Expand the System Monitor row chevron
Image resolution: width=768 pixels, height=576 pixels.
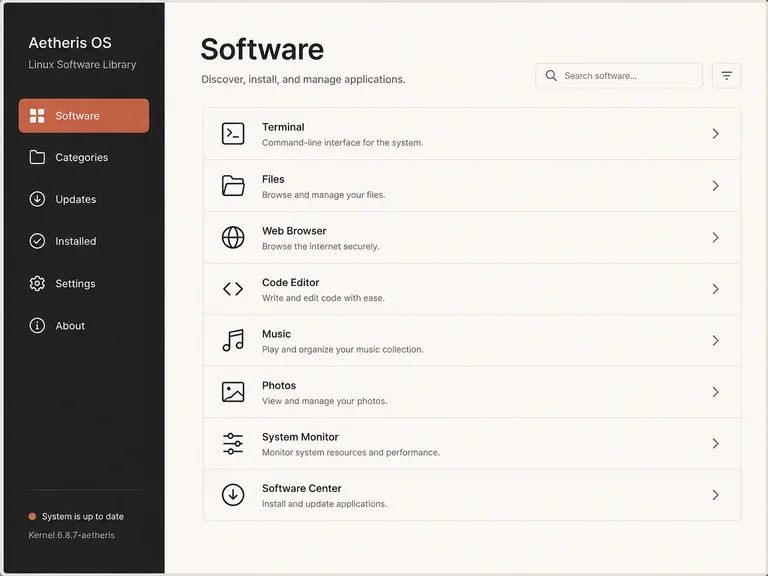coord(716,443)
